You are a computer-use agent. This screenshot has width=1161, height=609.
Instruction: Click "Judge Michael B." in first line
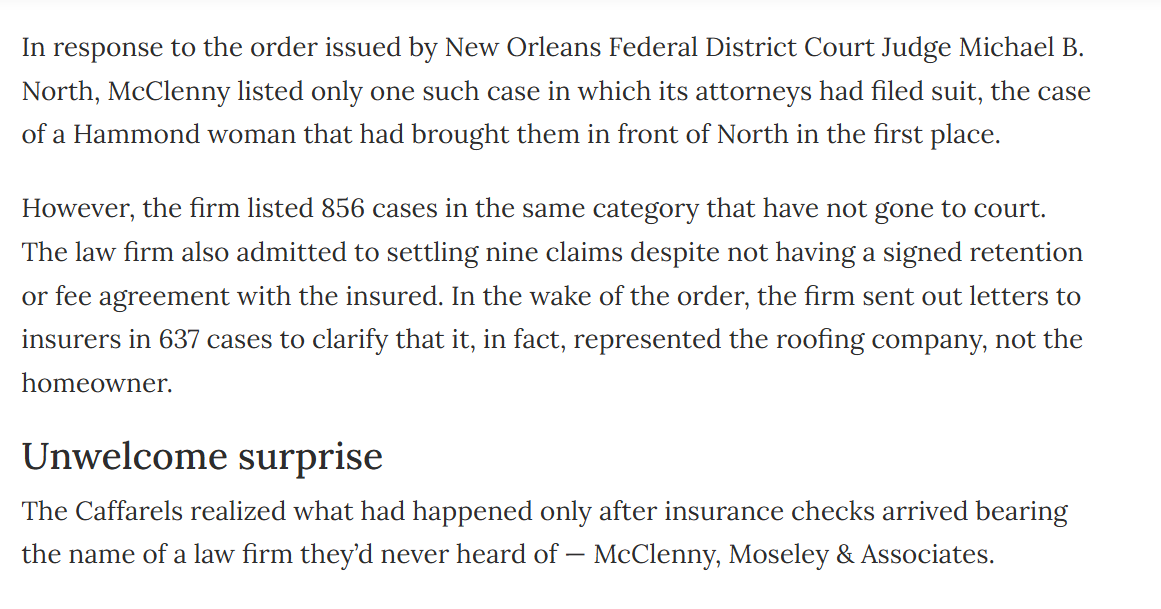(983, 47)
